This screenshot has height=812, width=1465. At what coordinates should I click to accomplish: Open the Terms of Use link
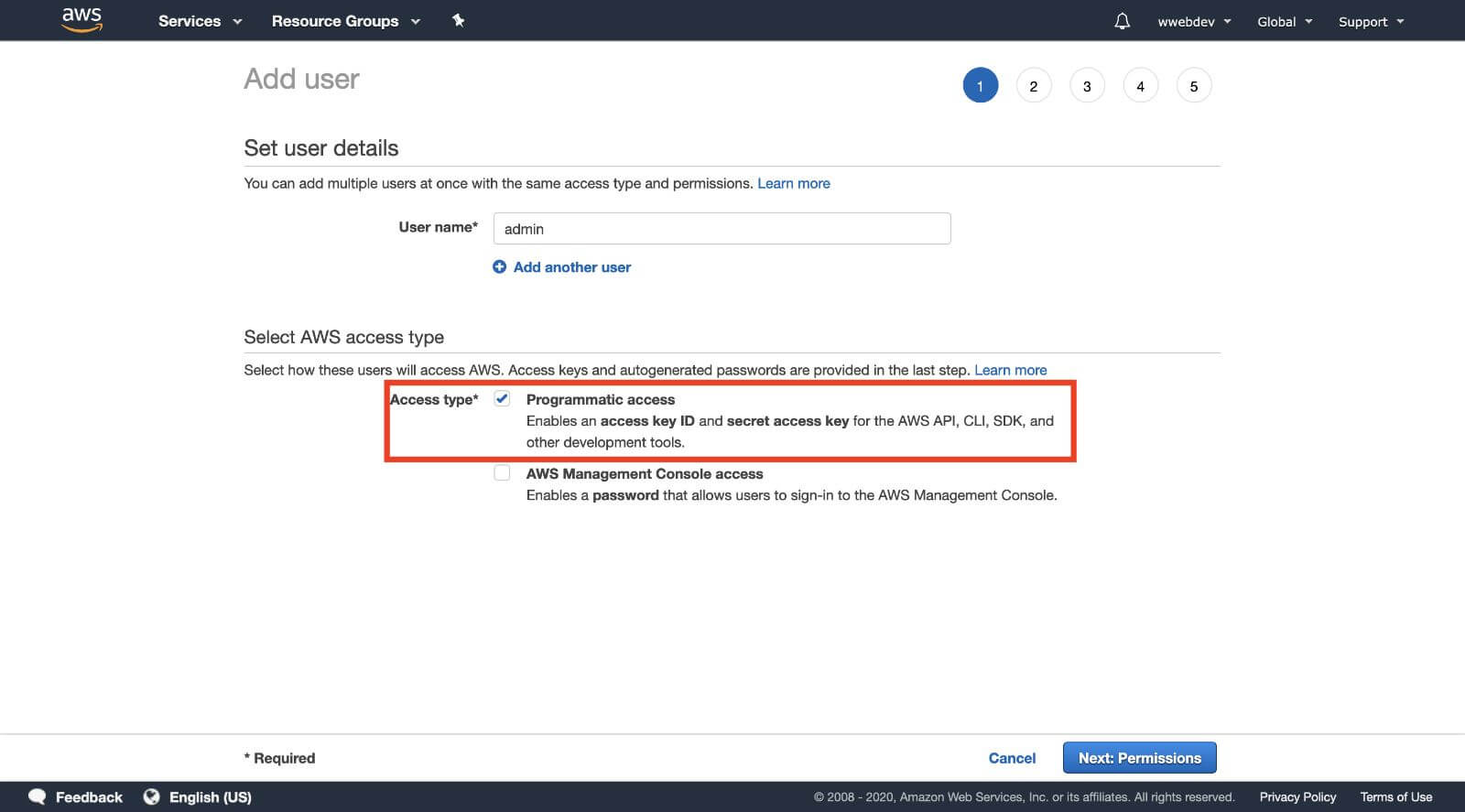1395,796
